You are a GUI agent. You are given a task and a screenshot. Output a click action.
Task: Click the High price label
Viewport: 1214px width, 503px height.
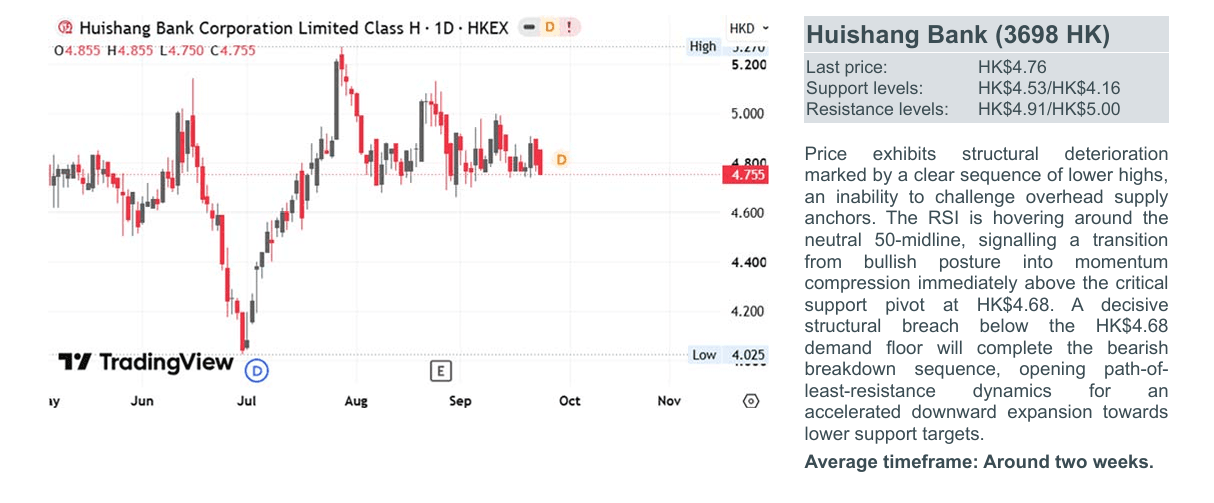coord(703,46)
